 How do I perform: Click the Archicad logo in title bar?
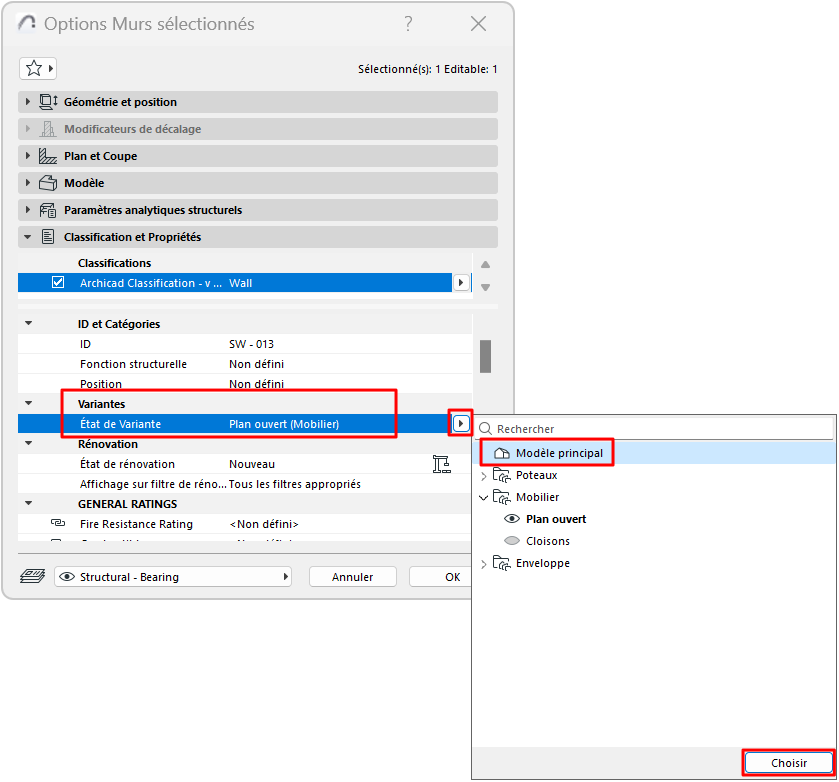(27, 23)
